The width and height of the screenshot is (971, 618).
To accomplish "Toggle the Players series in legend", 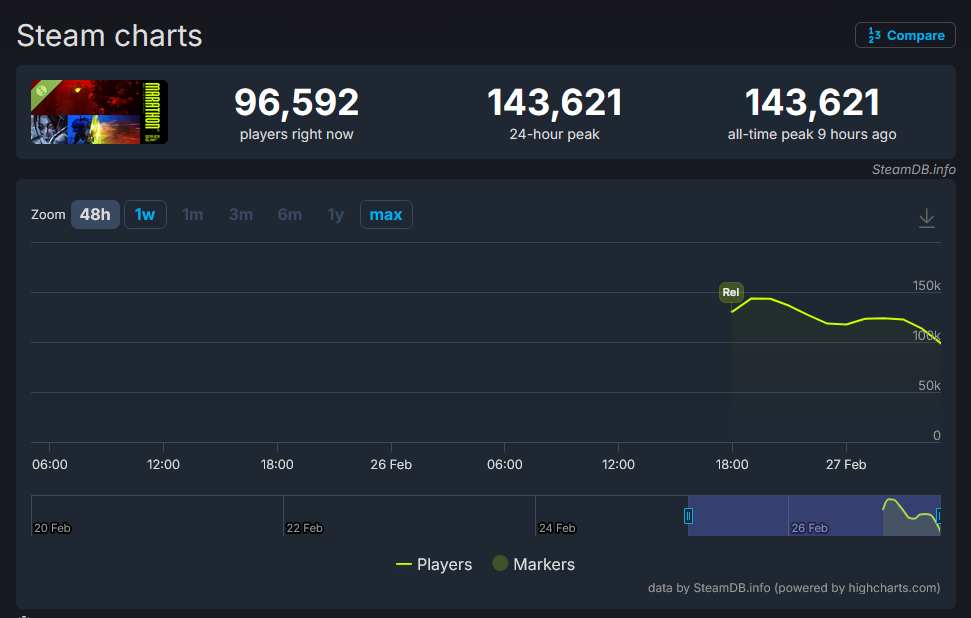I will tap(434, 564).
